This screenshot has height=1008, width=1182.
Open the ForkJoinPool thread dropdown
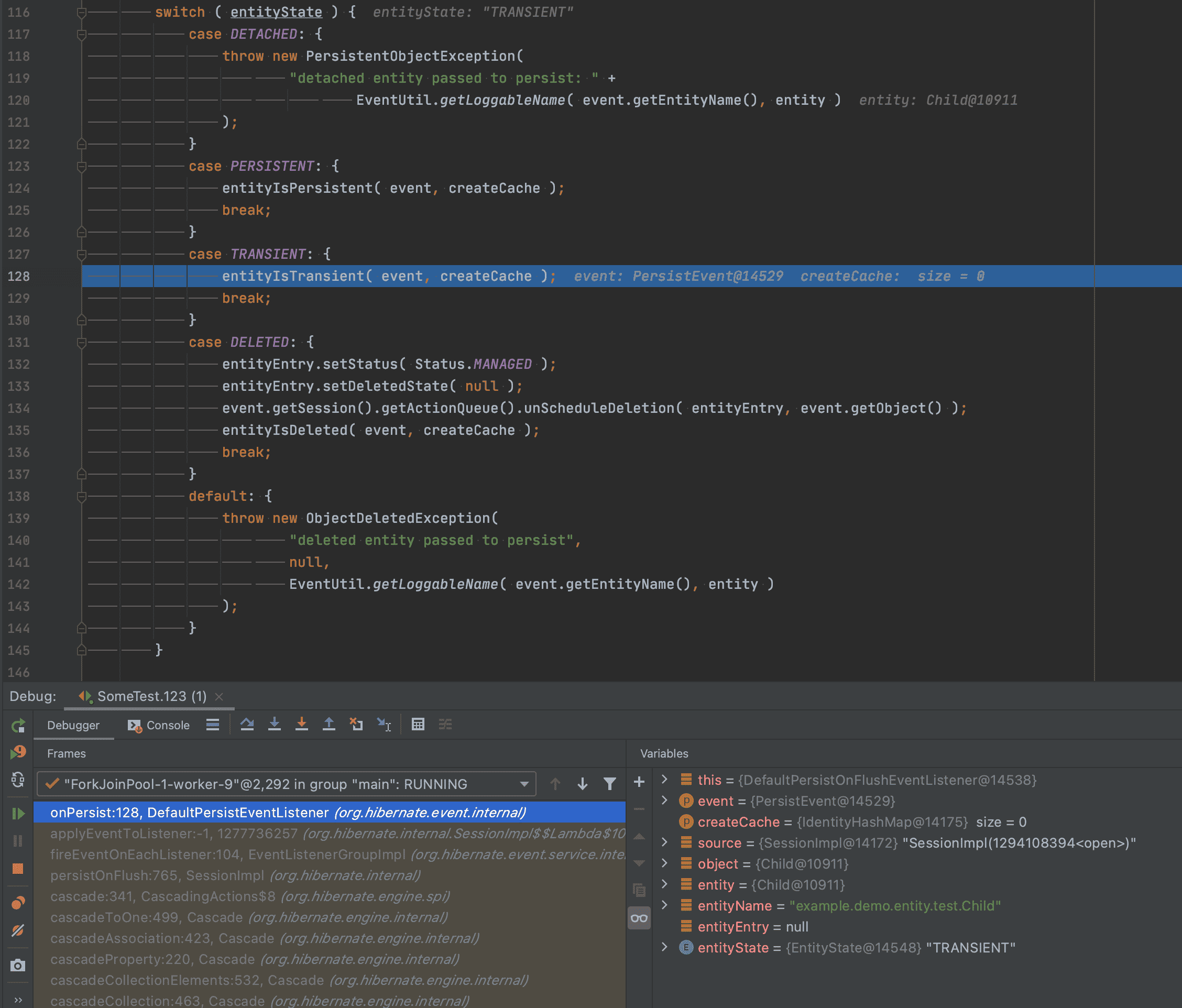(287, 784)
